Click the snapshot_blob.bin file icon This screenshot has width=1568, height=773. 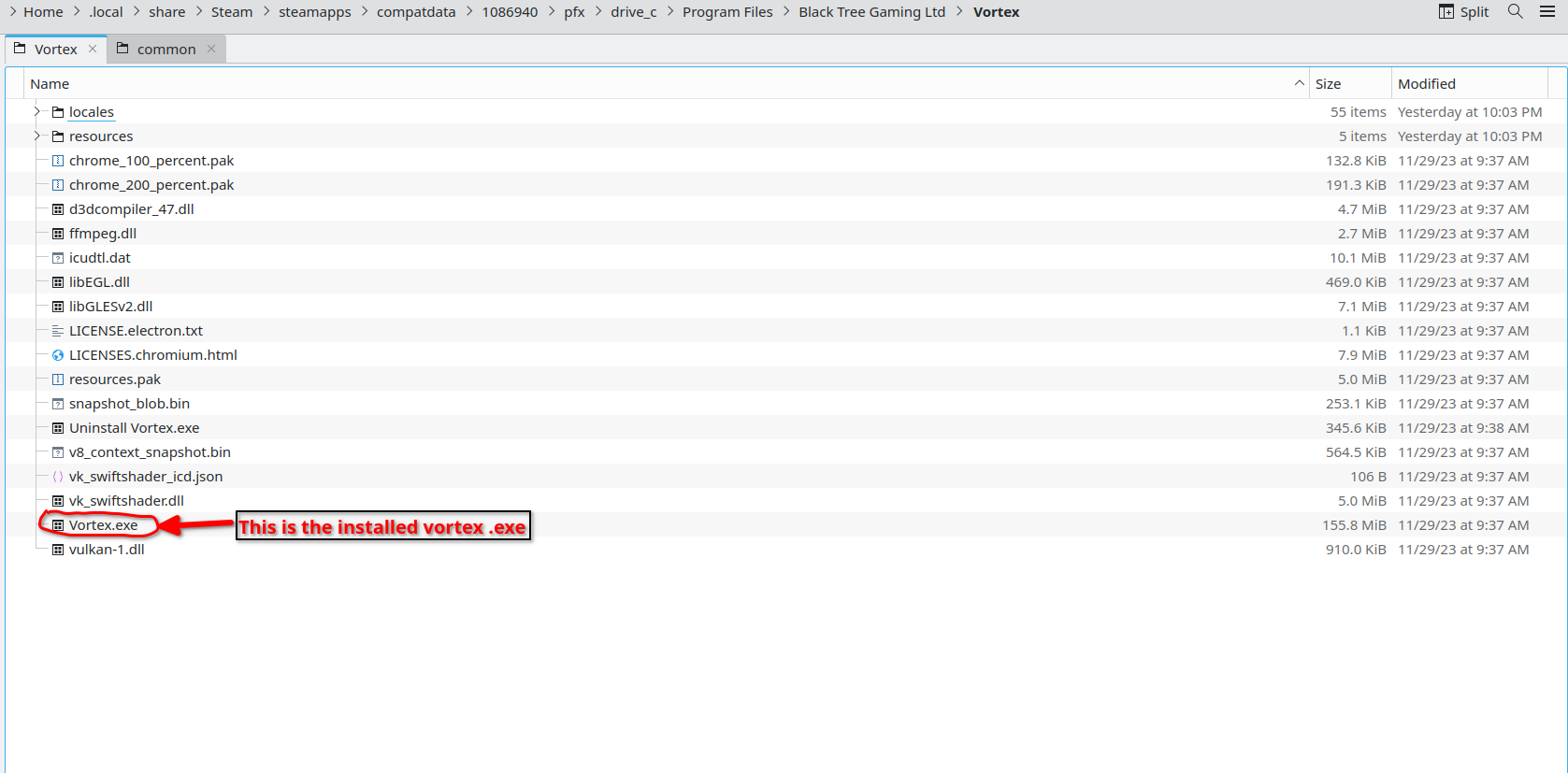point(58,404)
